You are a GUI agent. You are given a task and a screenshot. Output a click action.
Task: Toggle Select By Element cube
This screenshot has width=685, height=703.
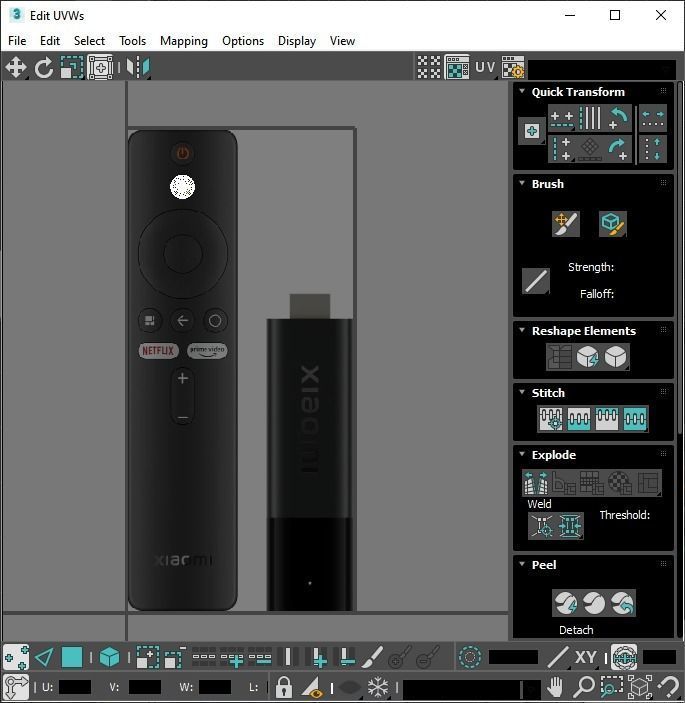click(x=109, y=658)
